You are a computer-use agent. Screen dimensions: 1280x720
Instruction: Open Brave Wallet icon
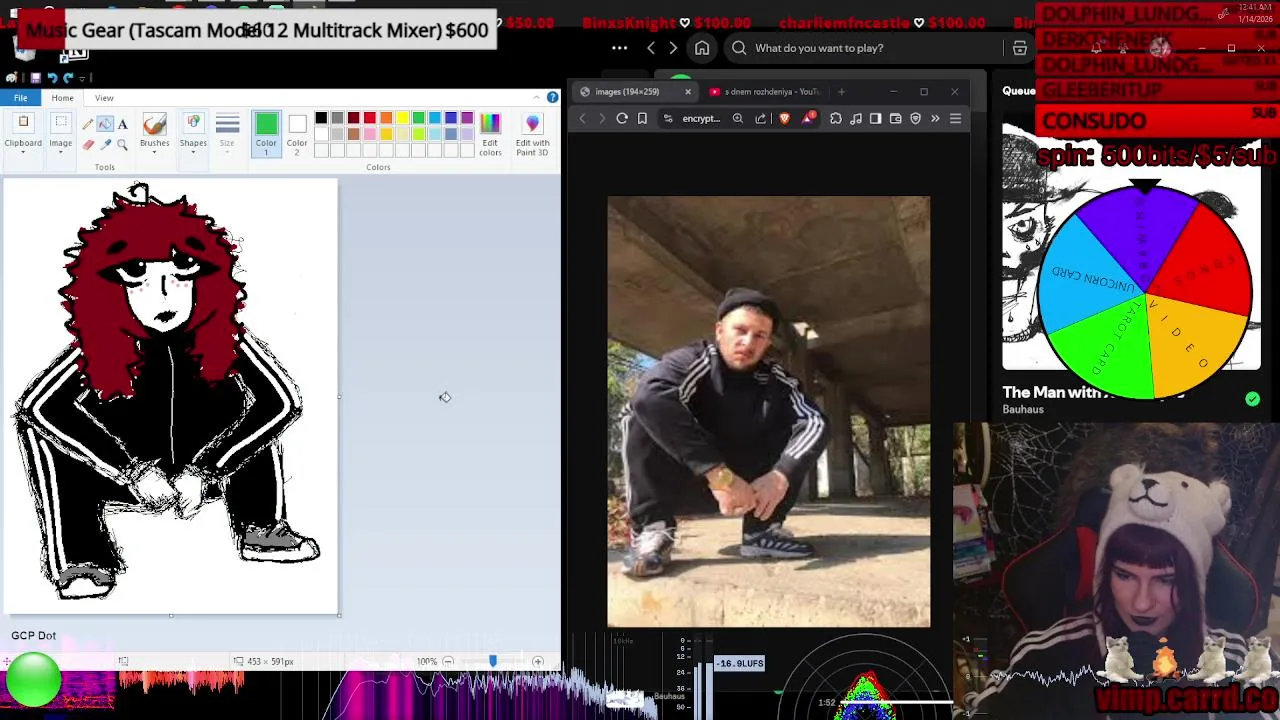(x=896, y=118)
